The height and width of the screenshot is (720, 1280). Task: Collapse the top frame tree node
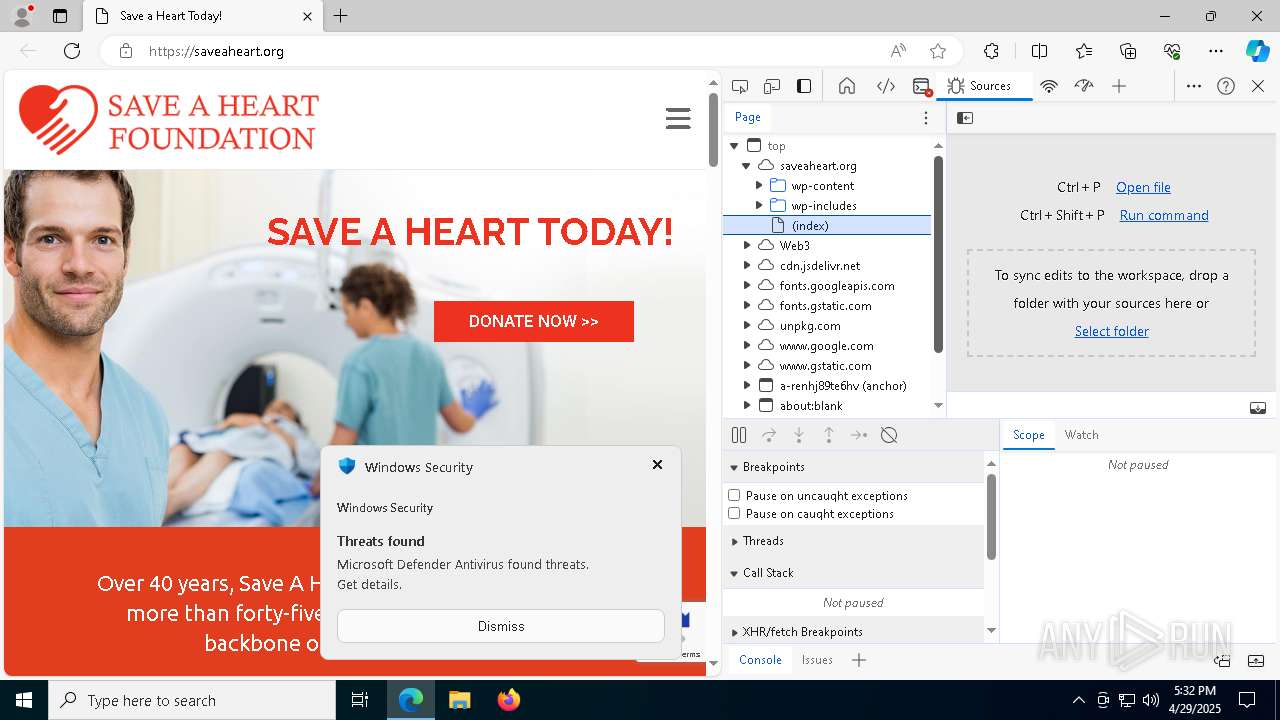coord(734,146)
